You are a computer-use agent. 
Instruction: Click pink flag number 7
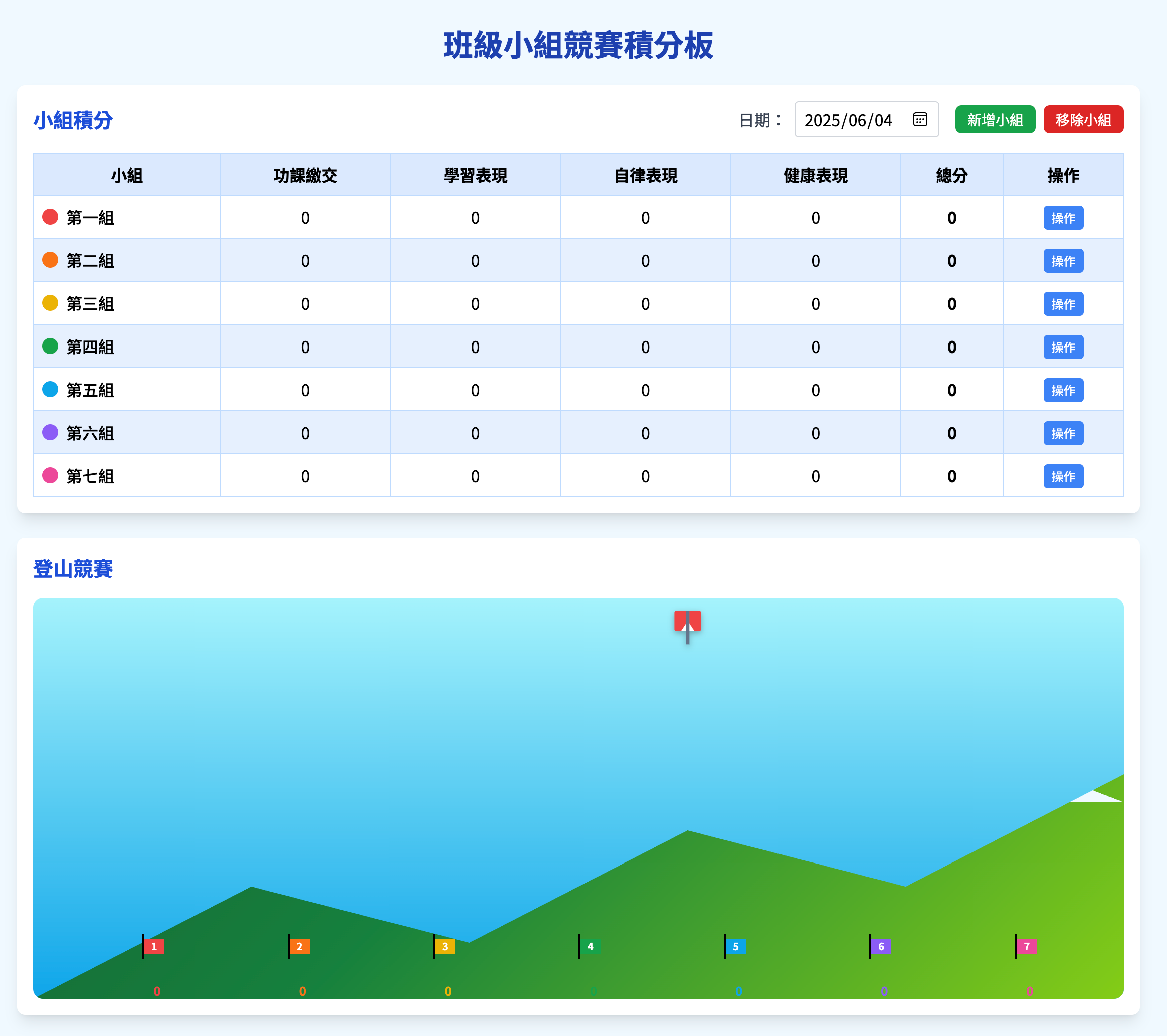1026,946
